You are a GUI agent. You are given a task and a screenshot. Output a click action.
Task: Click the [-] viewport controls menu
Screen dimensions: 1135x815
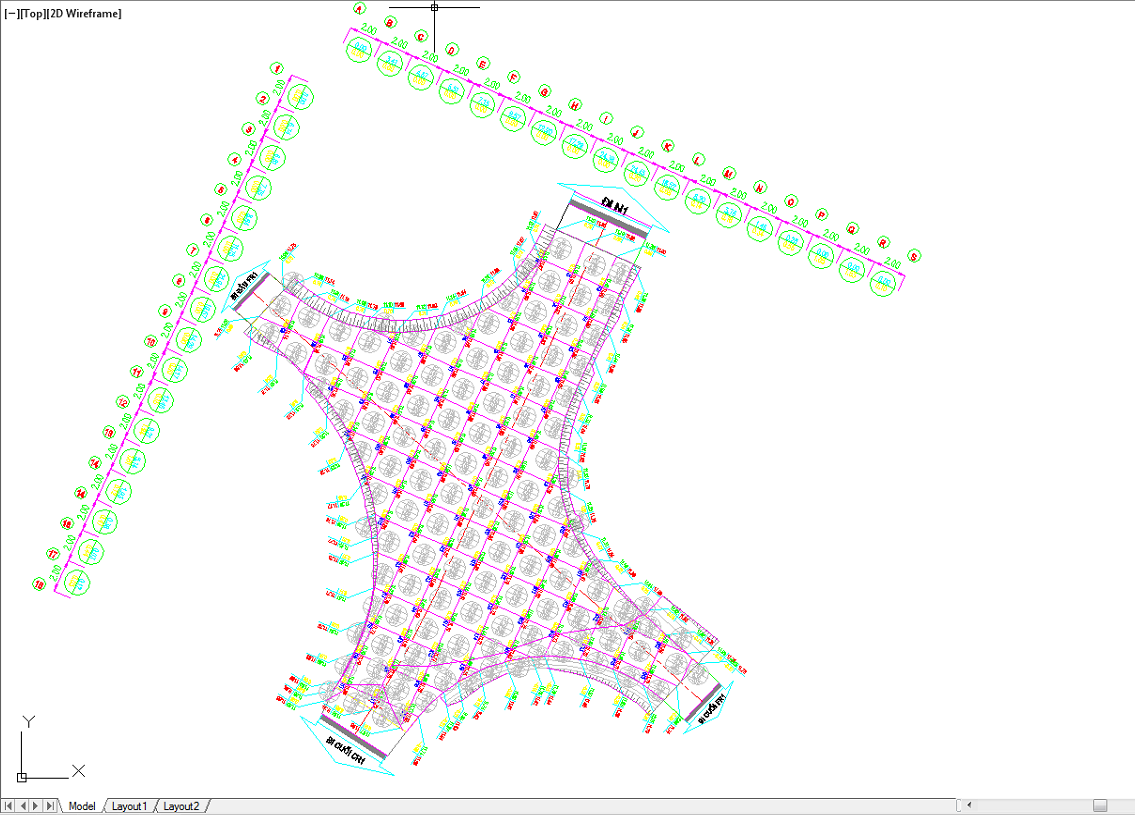10,14
